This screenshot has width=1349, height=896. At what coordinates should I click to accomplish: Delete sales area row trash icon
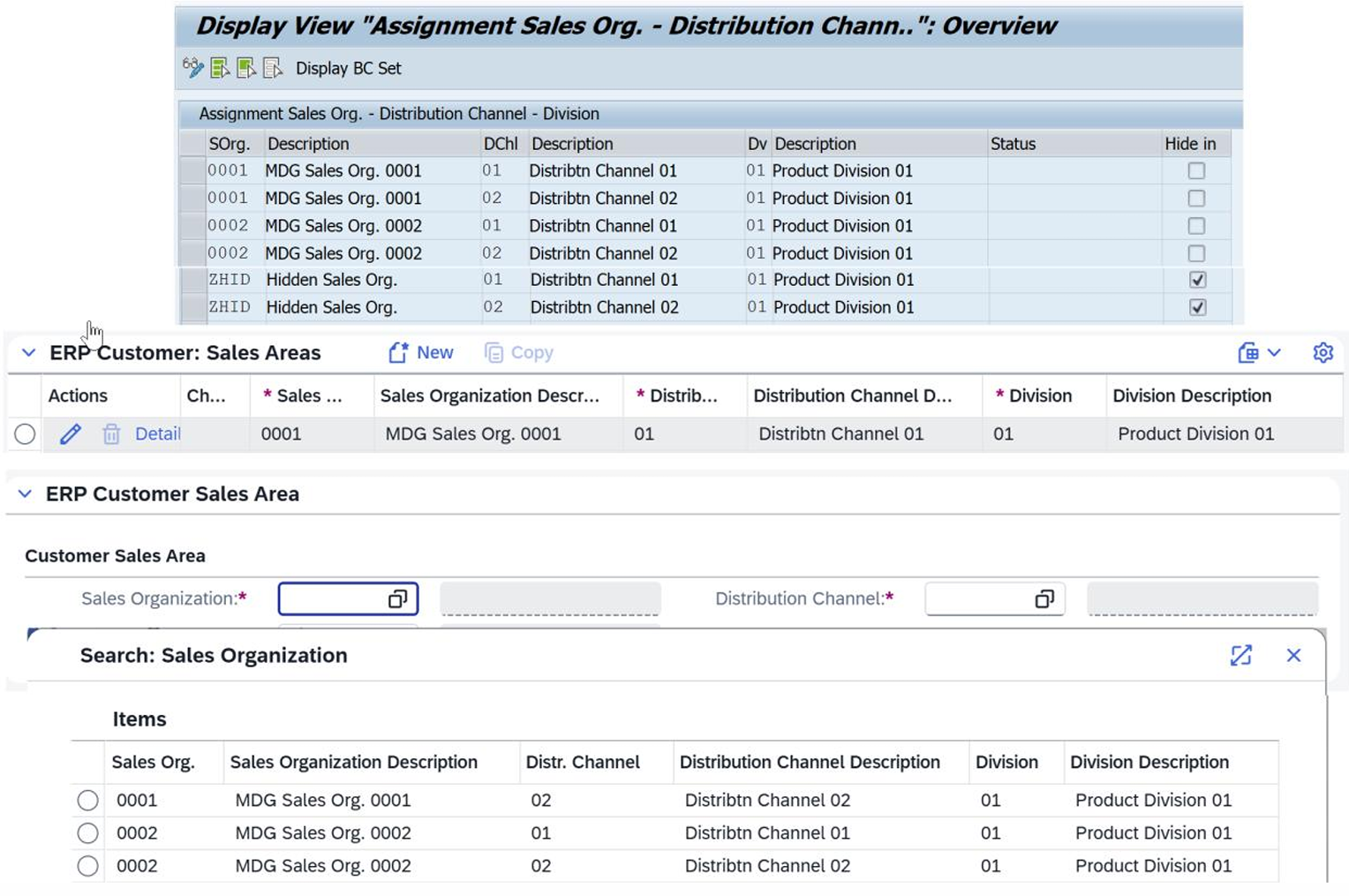pos(111,433)
